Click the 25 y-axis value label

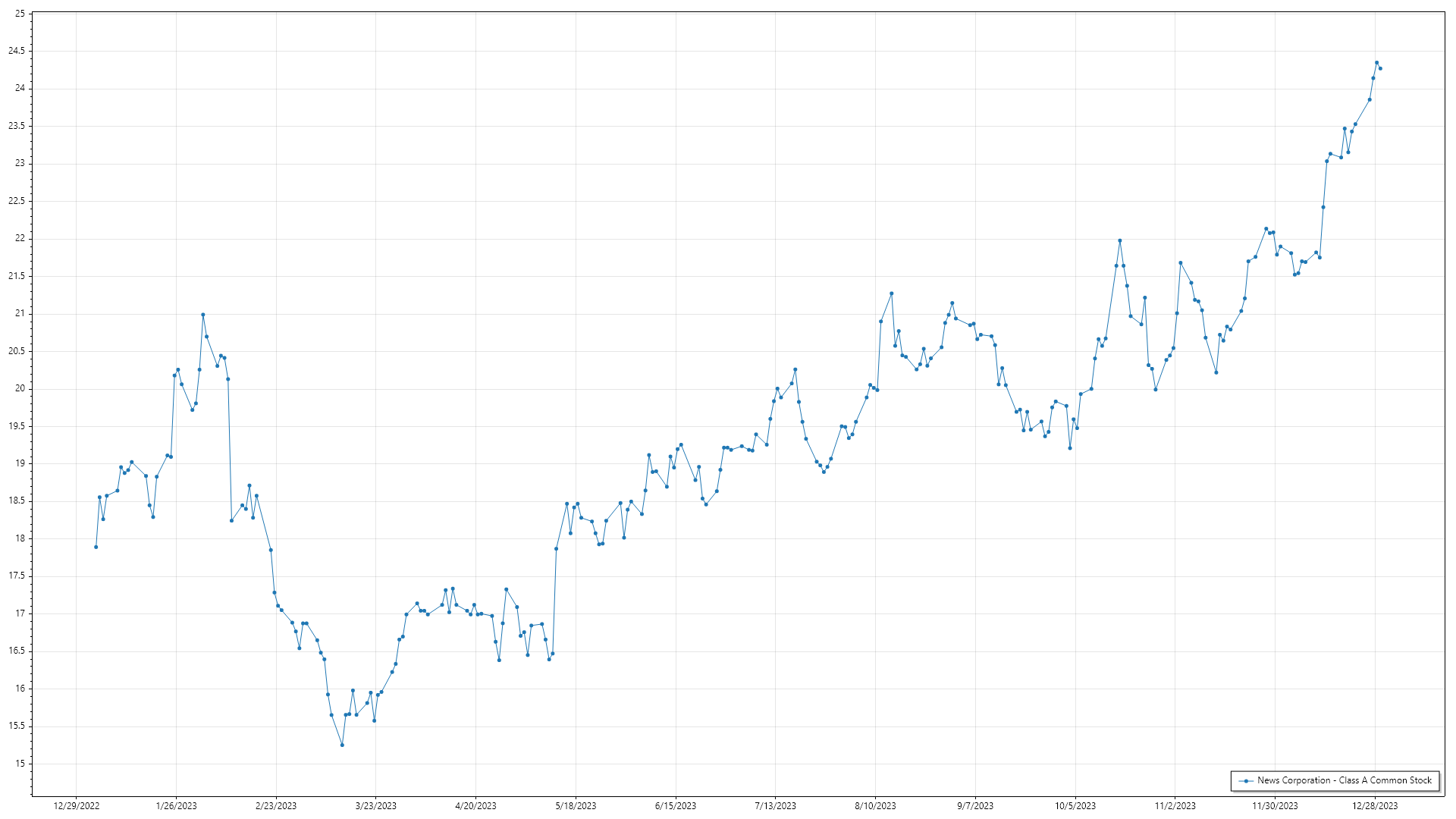tap(20, 14)
